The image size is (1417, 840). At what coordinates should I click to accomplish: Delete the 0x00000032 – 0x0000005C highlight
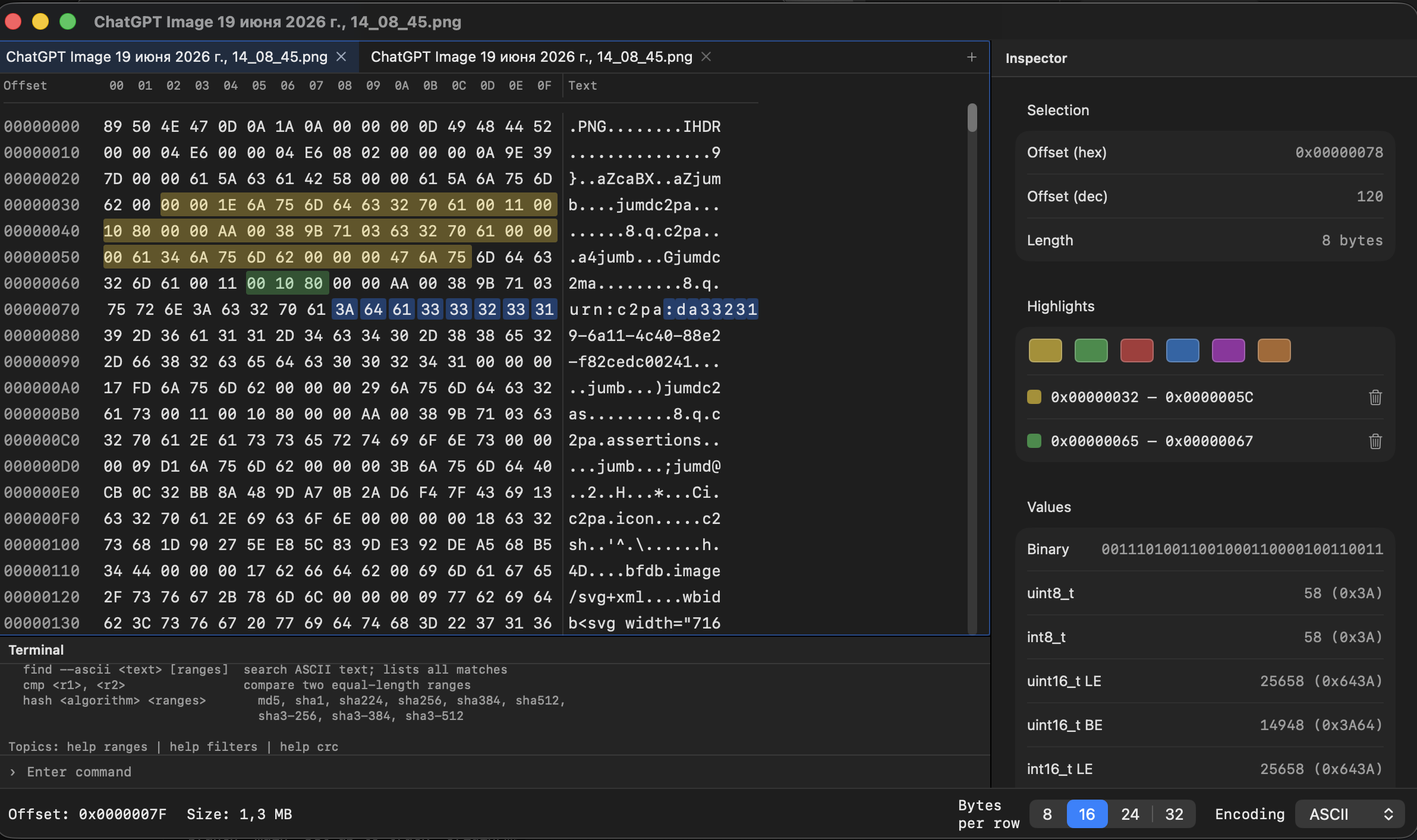[x=1375, y=397]
